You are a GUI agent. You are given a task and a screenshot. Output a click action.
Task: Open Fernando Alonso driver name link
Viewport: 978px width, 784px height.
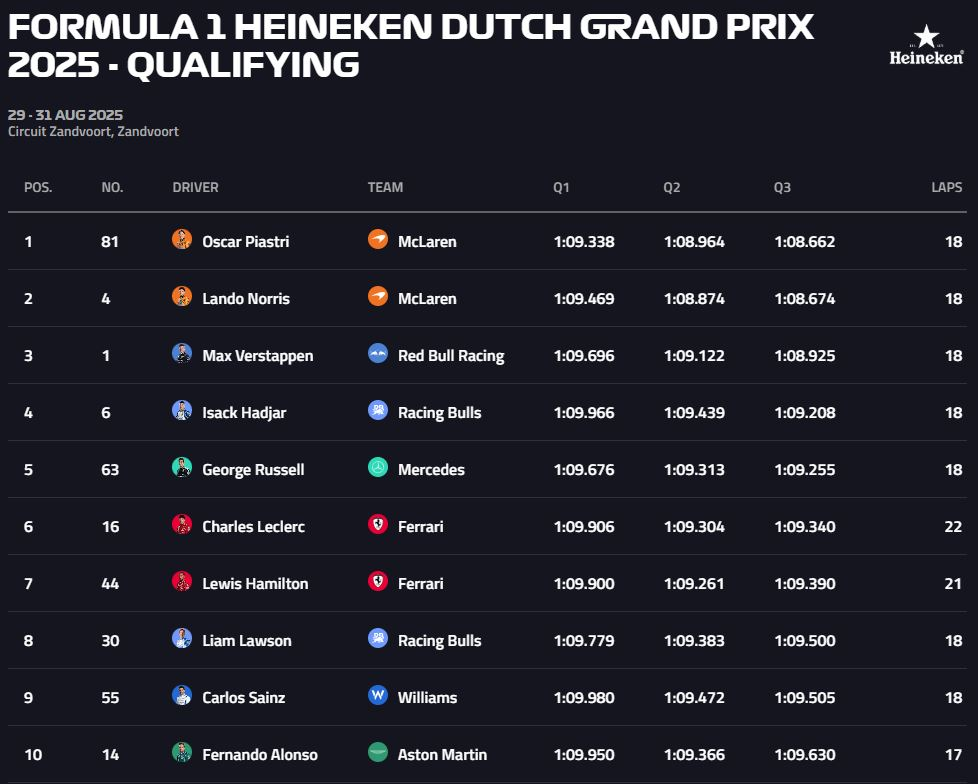(x=260, y=755)
